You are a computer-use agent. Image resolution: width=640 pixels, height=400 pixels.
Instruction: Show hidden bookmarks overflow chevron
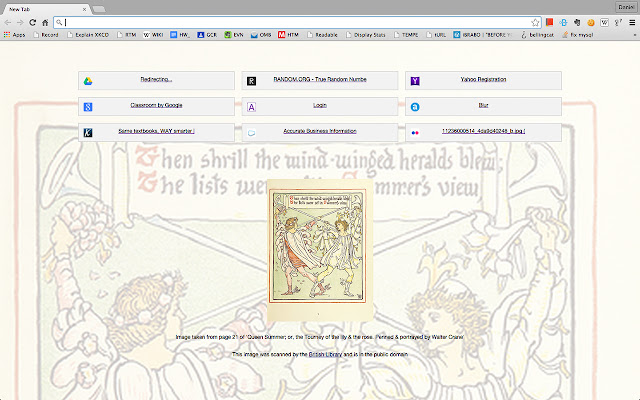pyautogui.click(x=635, y=35)
